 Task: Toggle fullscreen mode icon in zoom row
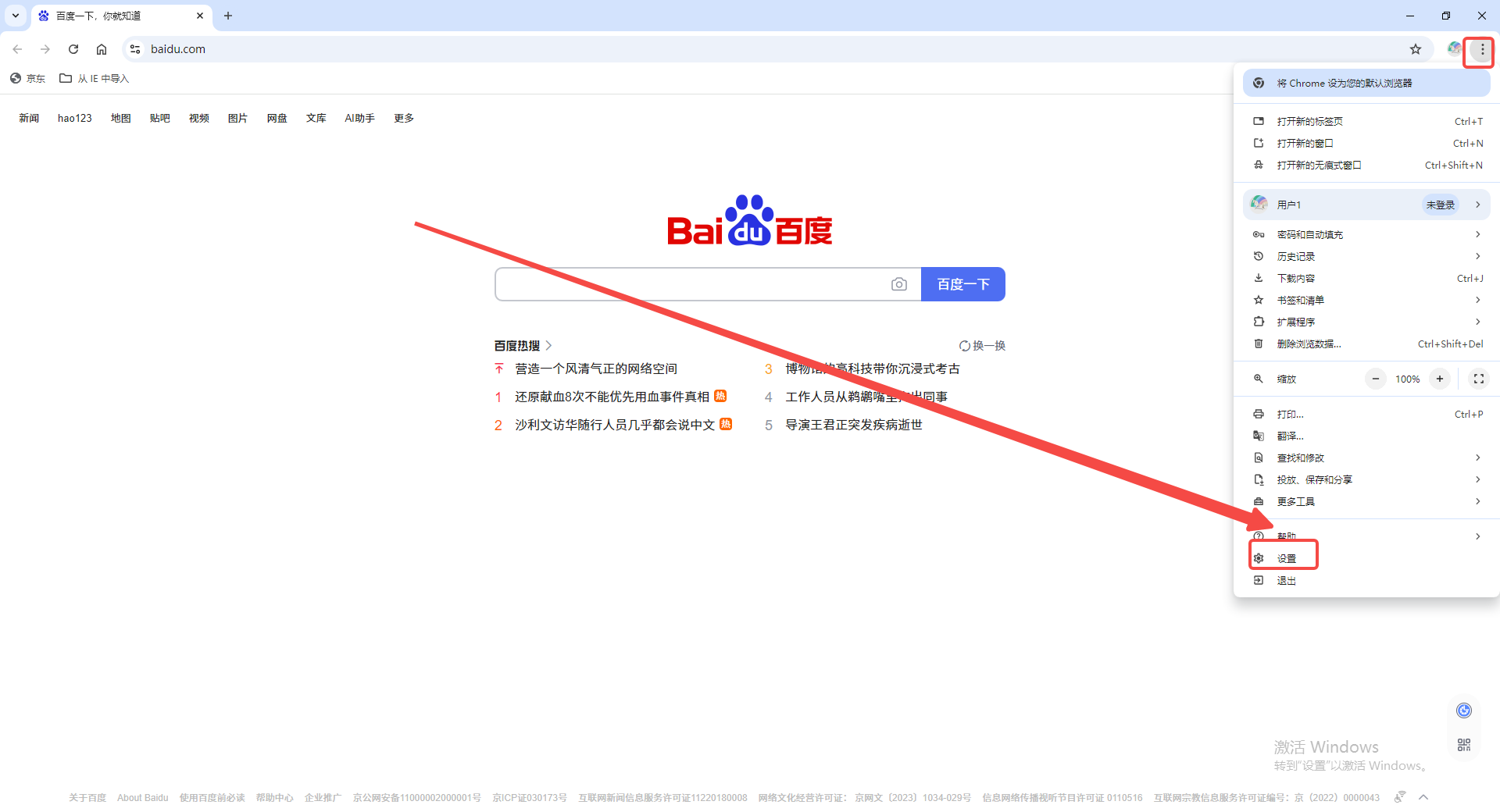[1478, 379]
